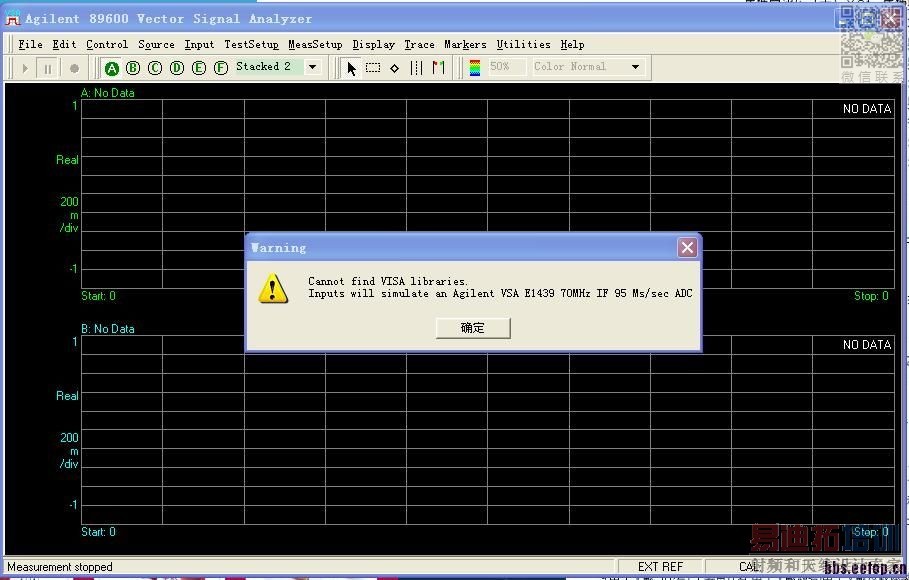Click the yellow warning exclamation icon
The image size is (909, 580).
point(272,288)
